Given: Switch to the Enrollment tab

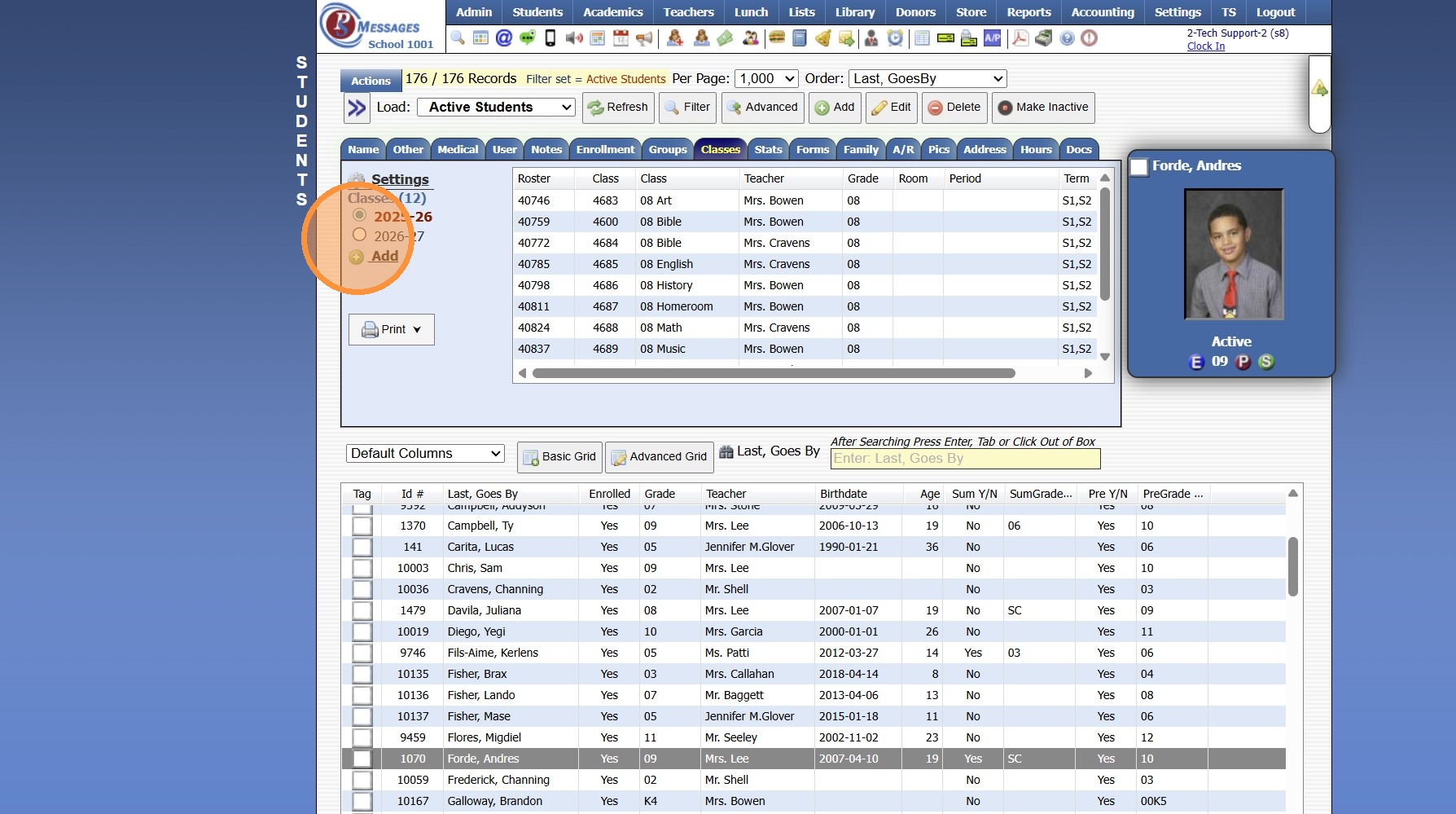Looking at the screenshot, I should click(x=605, y=150).
